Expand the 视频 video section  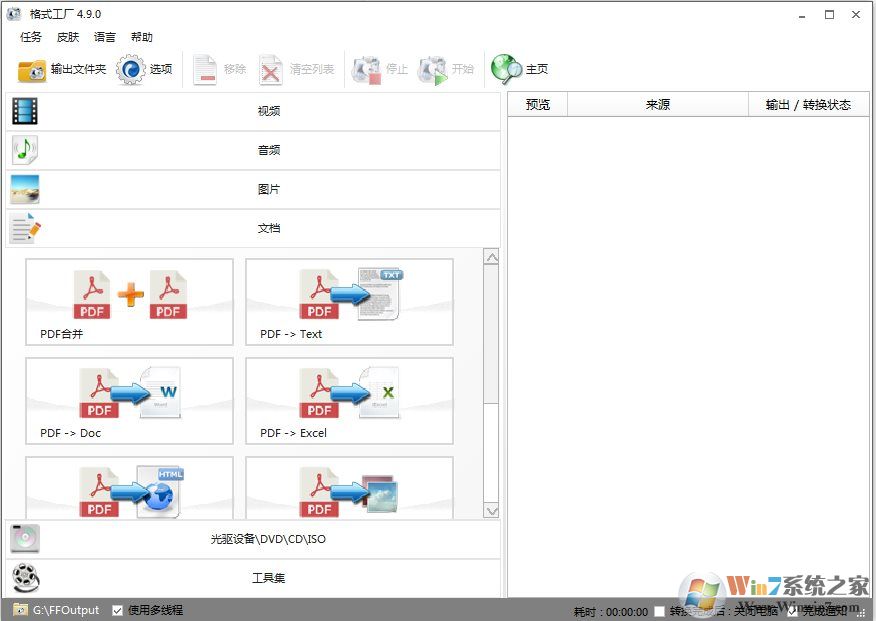coord(253,111)
